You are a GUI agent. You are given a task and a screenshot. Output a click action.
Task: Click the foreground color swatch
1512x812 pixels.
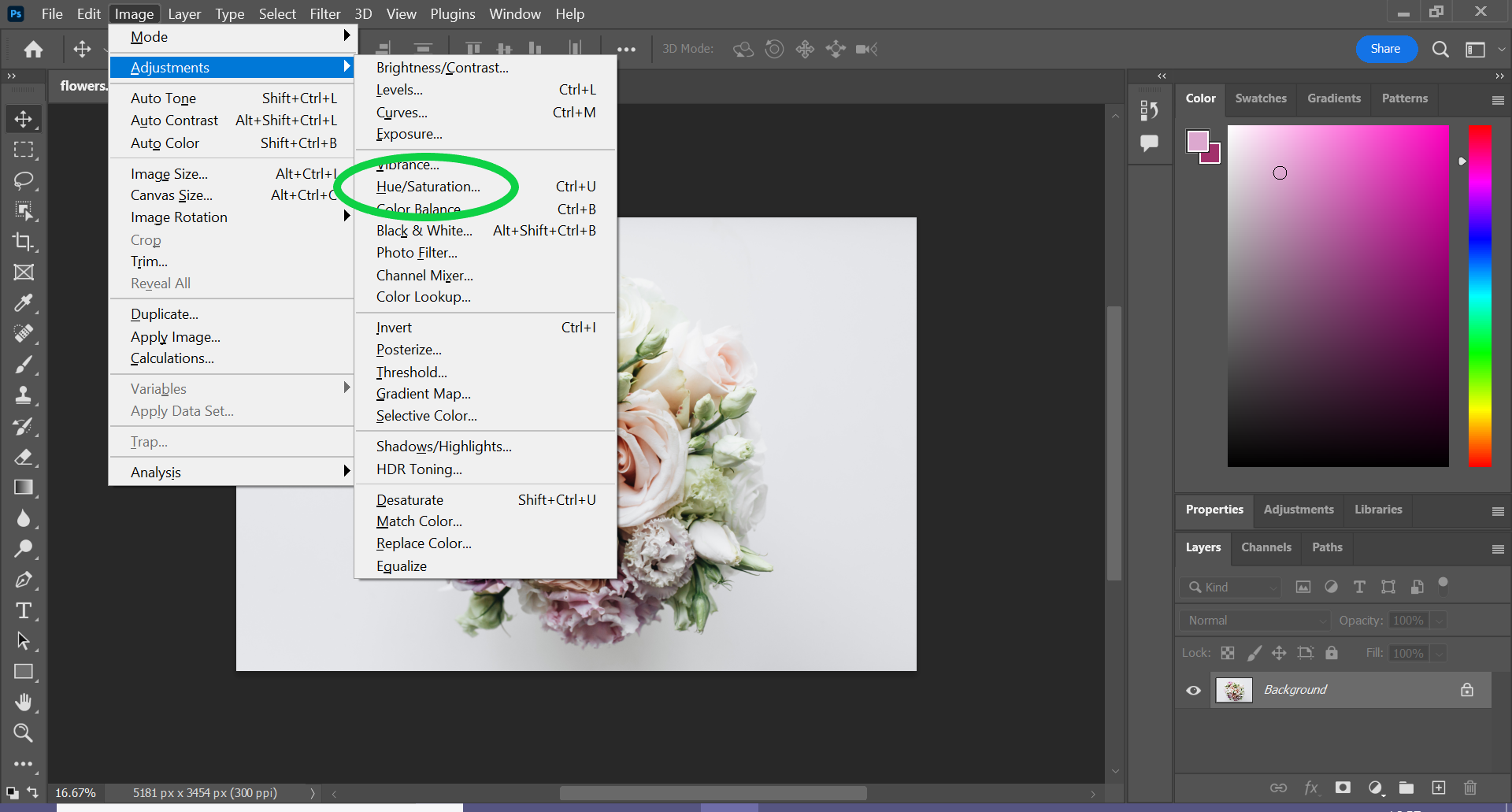[x=1198, y=141]
